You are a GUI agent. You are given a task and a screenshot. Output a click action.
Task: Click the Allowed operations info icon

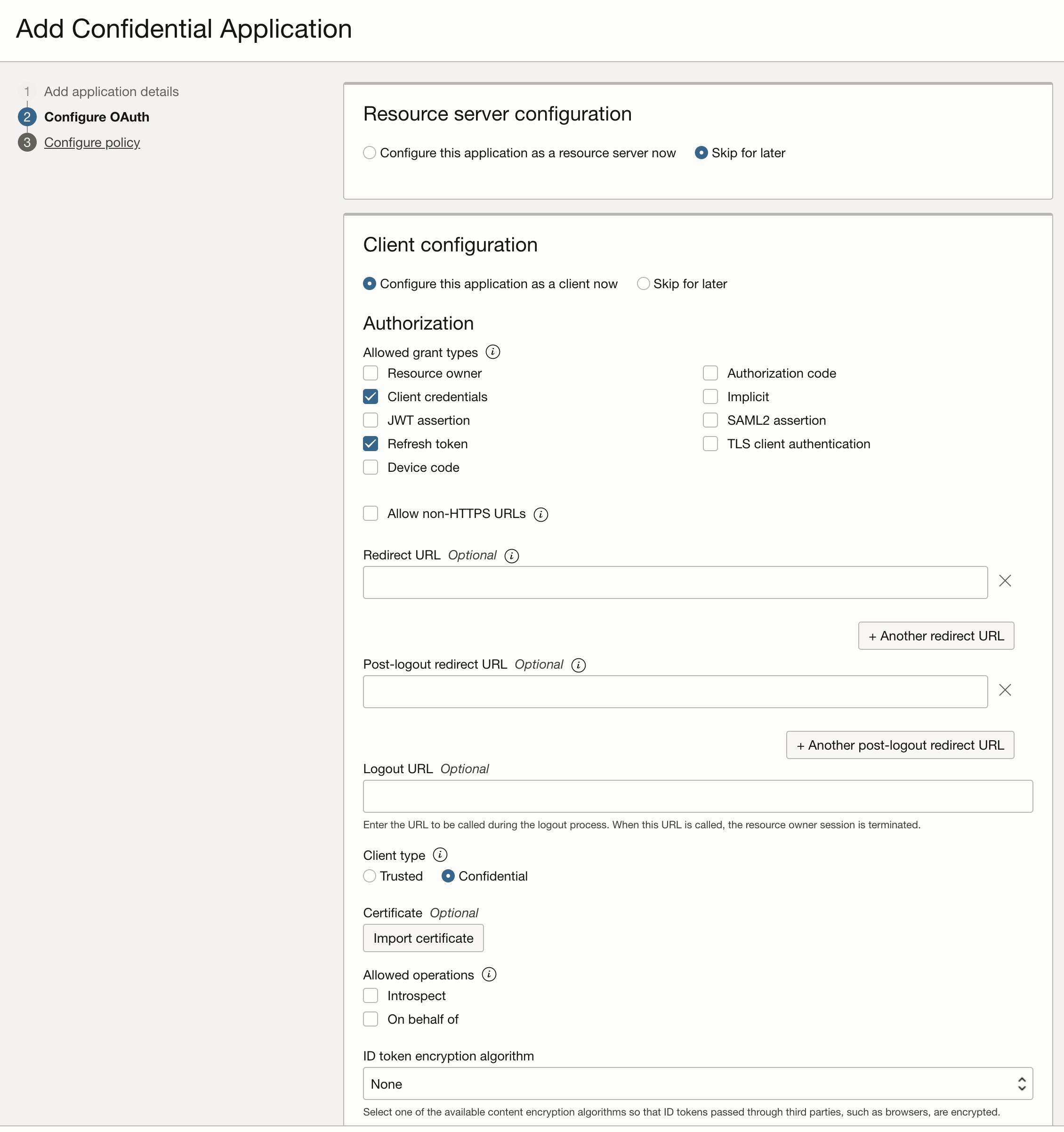click(488, 974)
